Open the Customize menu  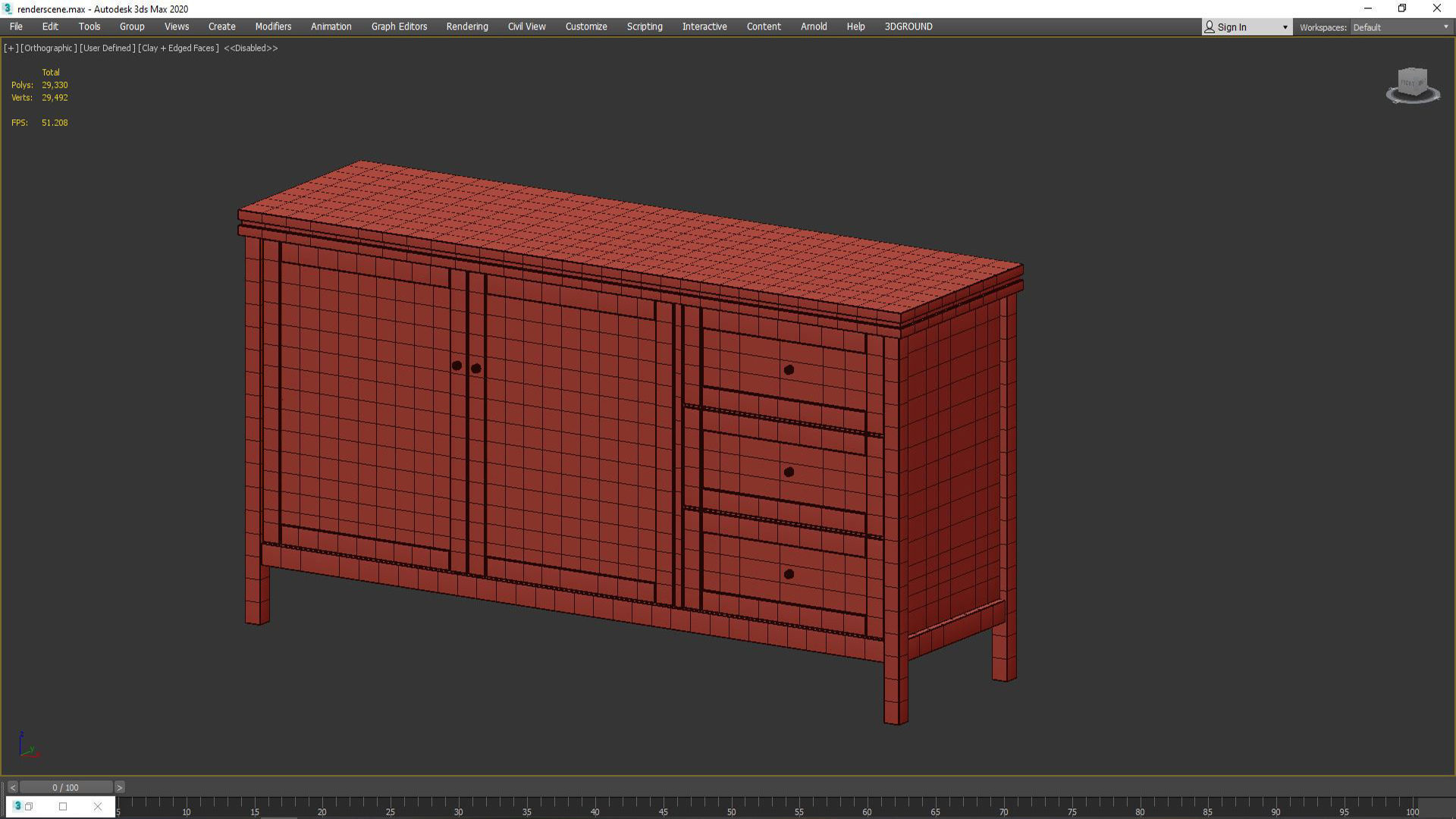586,27
